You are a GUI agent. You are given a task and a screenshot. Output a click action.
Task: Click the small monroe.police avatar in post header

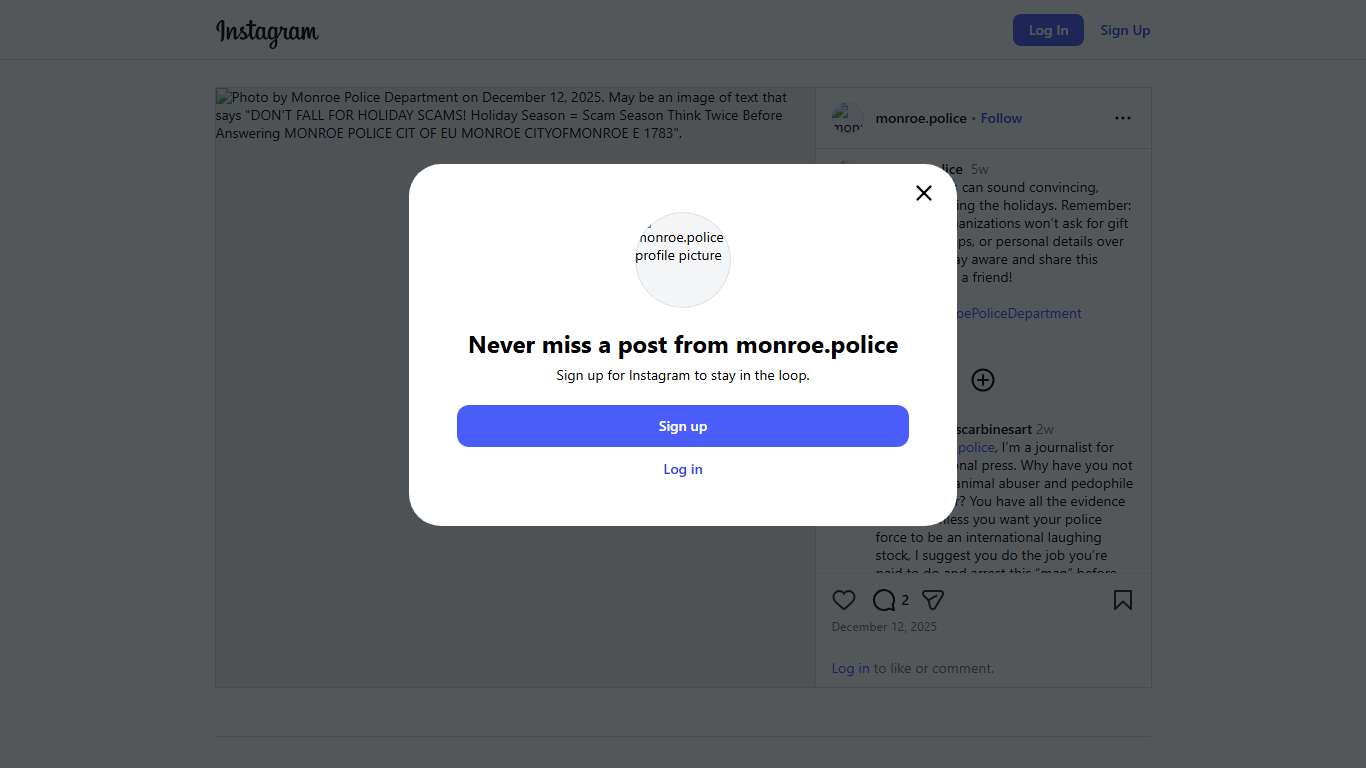coord(848,119)
